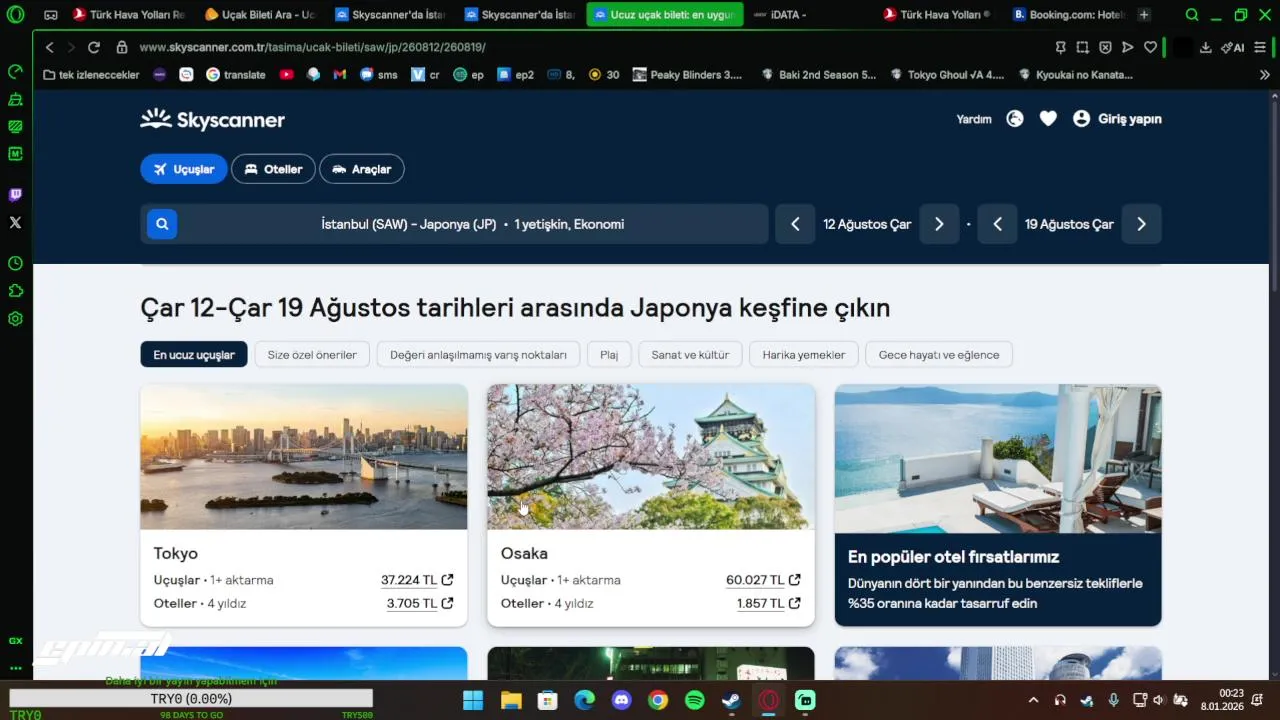Open the browser Downloads icon
Screen dimensions: 1280x720
point(1205,47)
